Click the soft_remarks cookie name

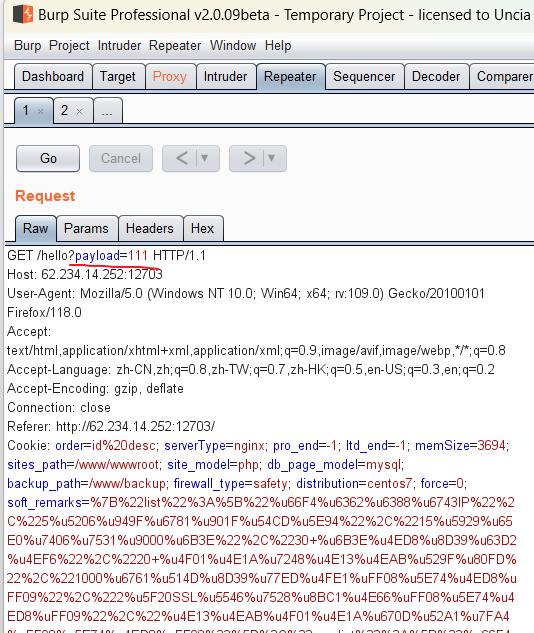click(44, 503)
